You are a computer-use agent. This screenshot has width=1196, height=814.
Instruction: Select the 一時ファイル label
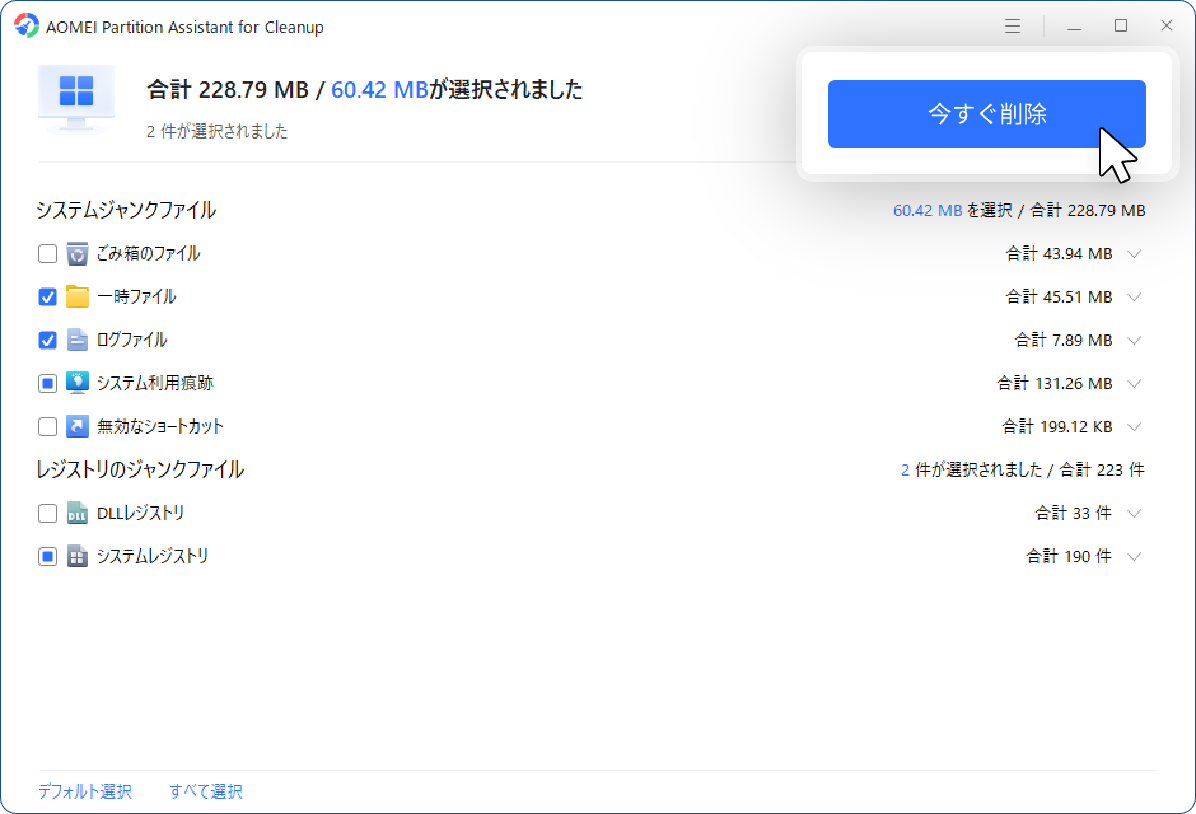pos(137,297)
